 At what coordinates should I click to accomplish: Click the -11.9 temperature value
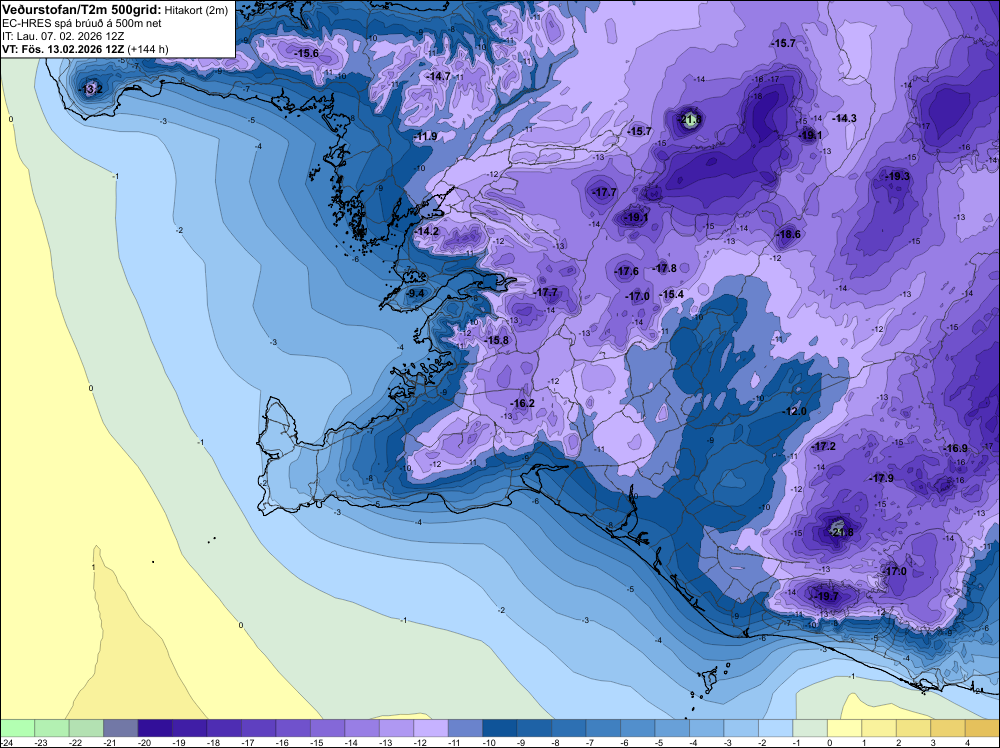[x=425, y=136]
